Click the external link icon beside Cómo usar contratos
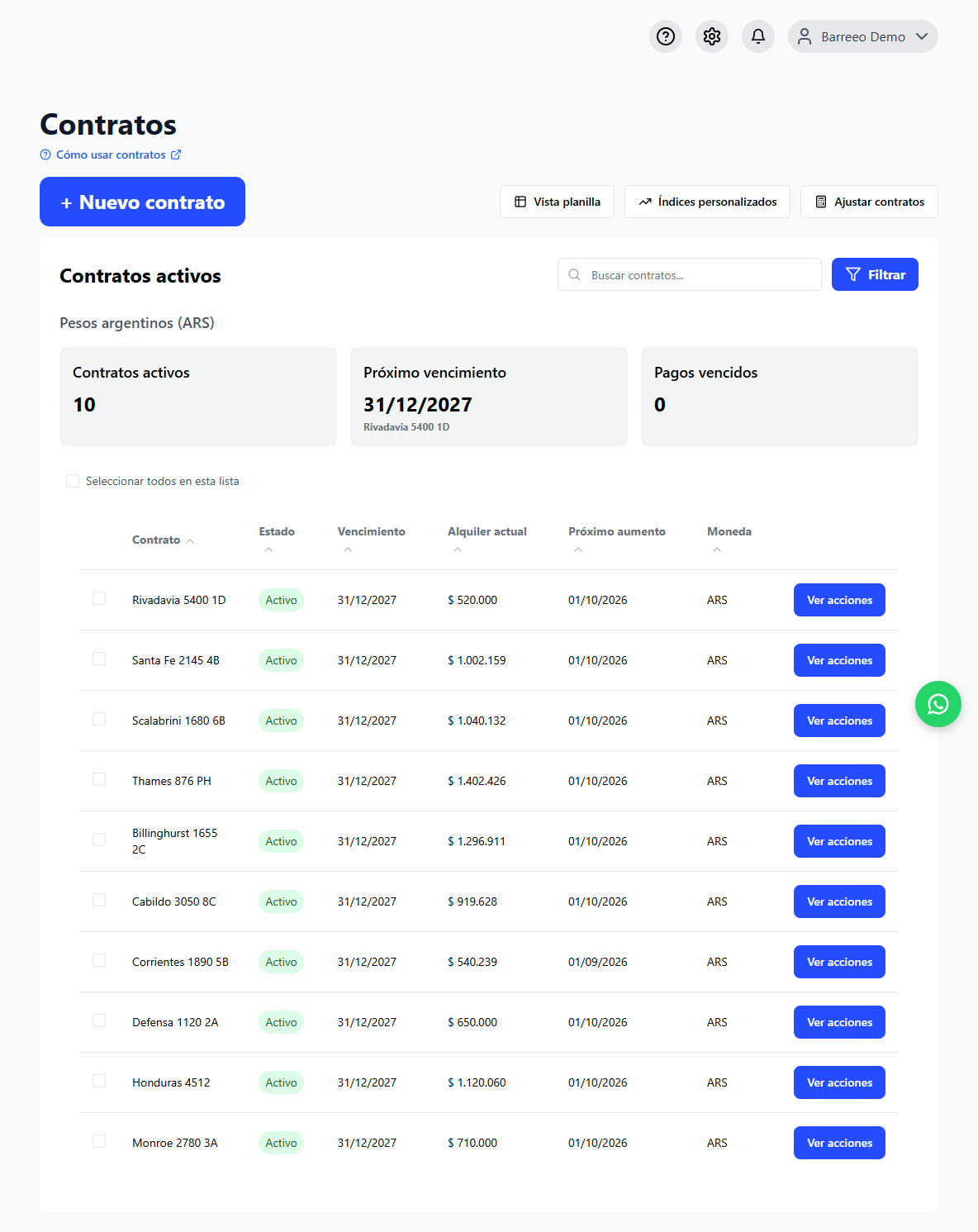Image resolution: width=978 pixels, height=1232 pixels. click(x=176, y=155)
